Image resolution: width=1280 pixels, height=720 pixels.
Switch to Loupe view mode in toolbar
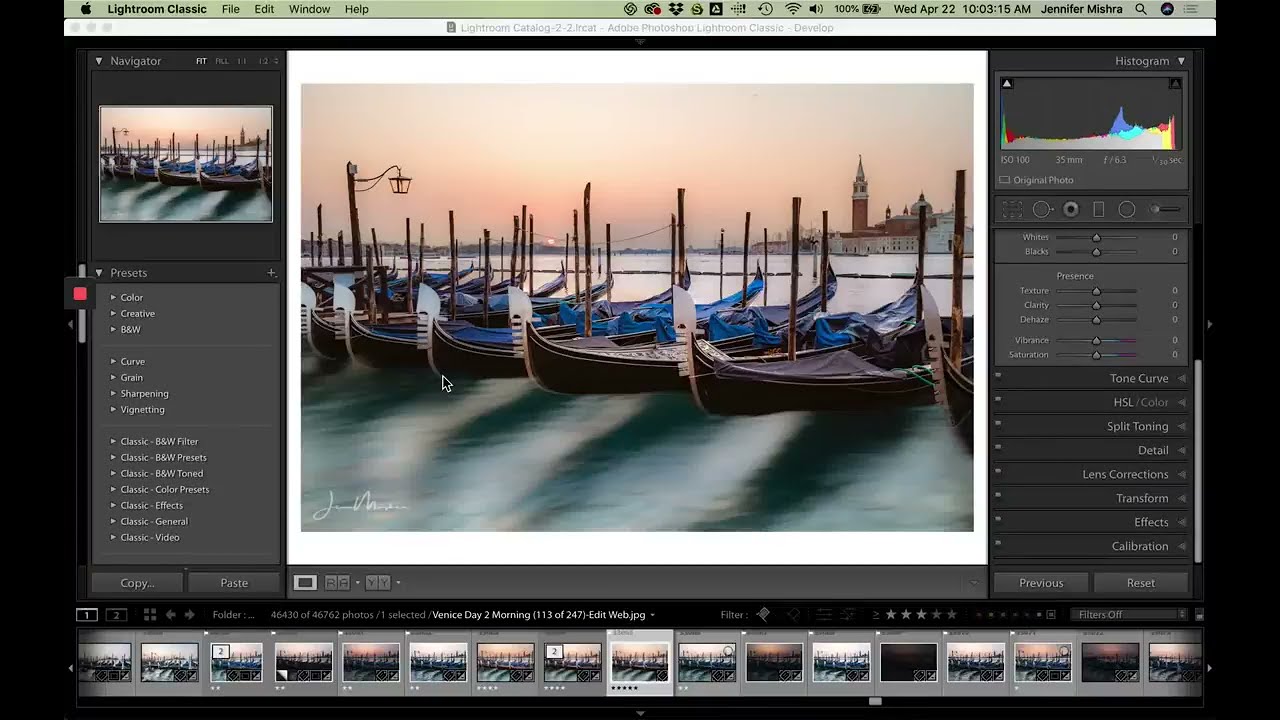click(x=305, y=582)
